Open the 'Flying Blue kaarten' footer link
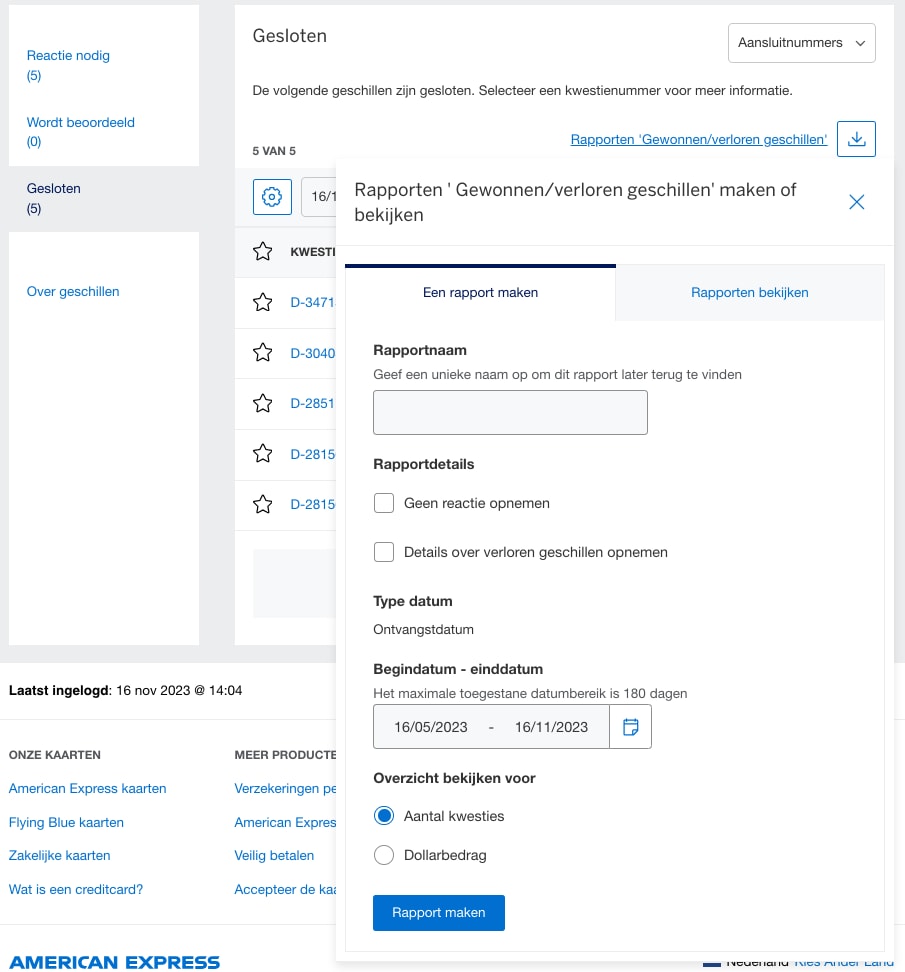The width and height of the screenshot is (905, 972). pyautogui.click(x=66, y=822)
